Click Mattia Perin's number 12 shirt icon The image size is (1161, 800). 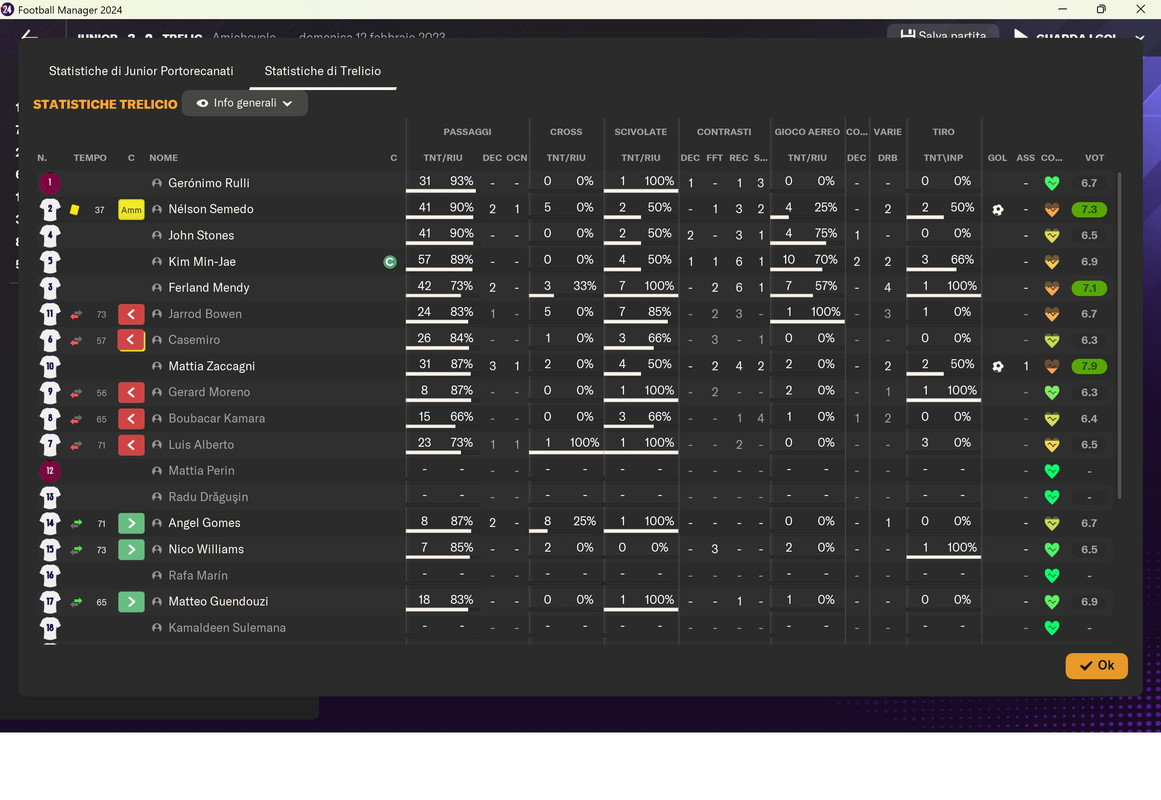[x=50, y=470]
